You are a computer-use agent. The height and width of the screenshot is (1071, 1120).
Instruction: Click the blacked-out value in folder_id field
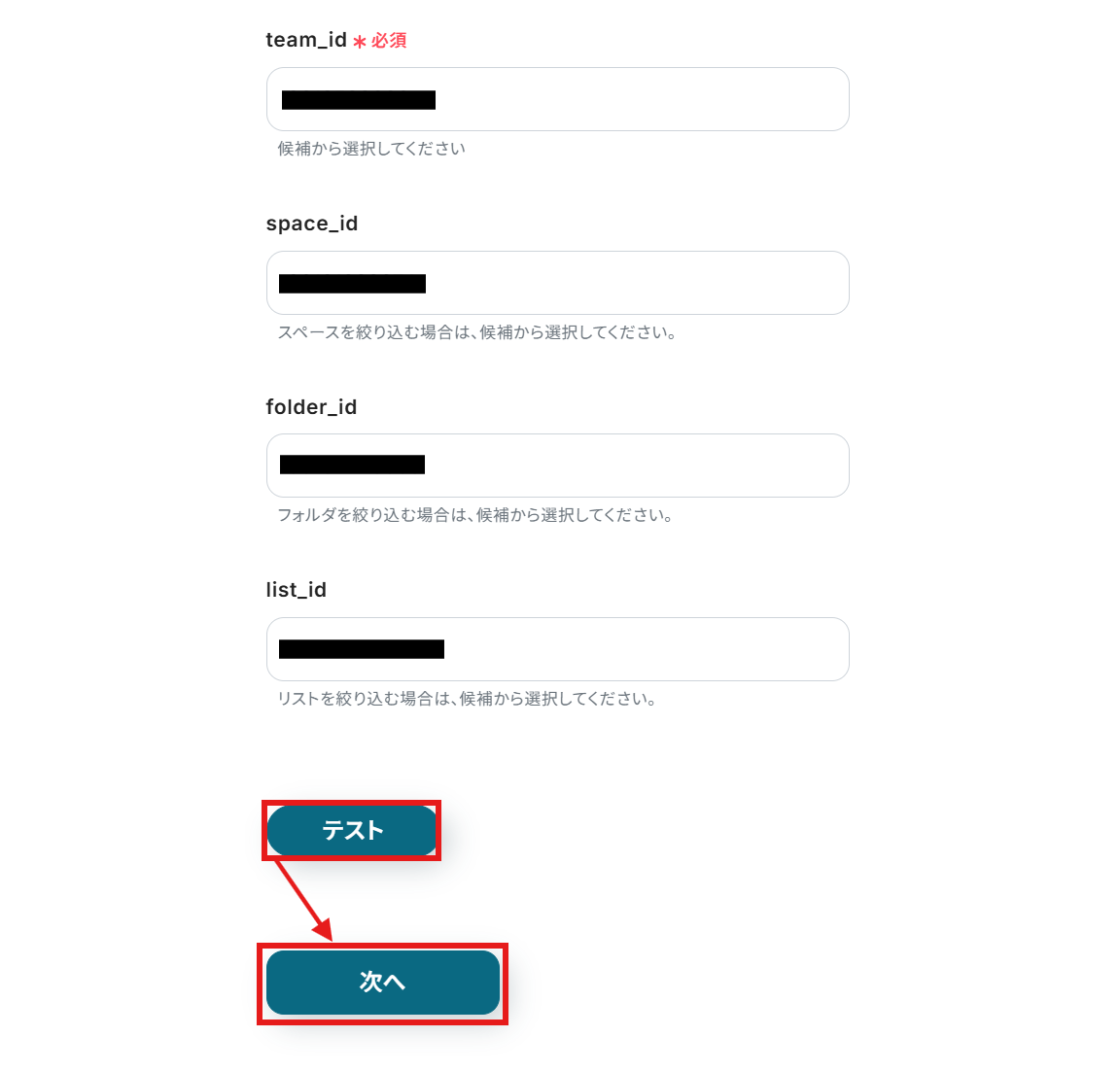352,465
